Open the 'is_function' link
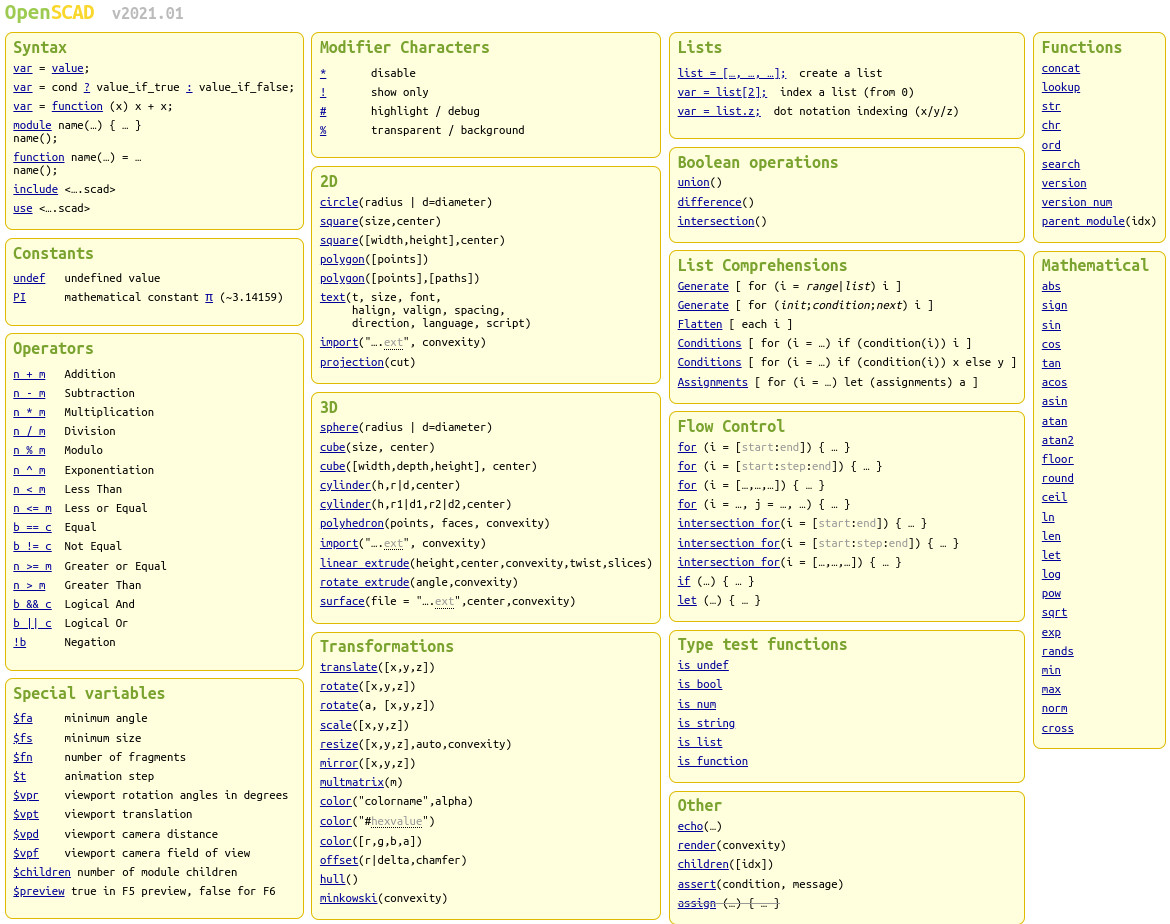 [x=712, y=762]
